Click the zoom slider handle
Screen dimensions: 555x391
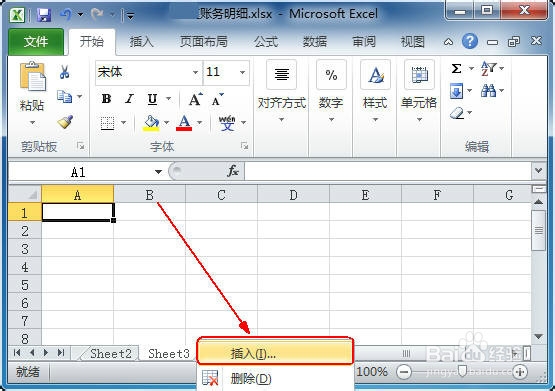[462, 371]
